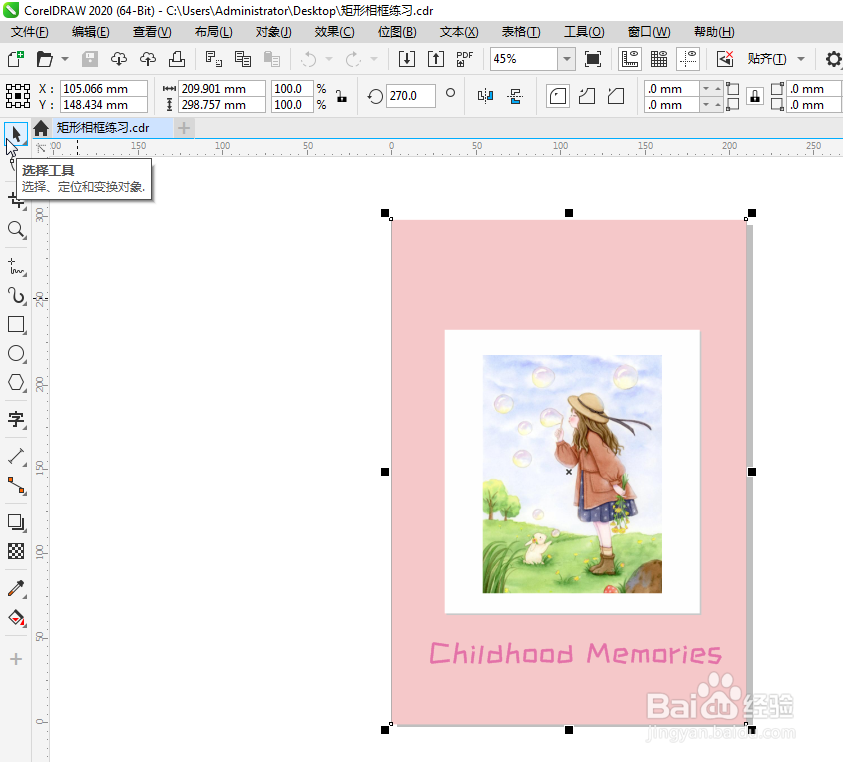This screenshot has width=843, height=762.
Task: Toggle show grid button
Action: click(659, 59)
